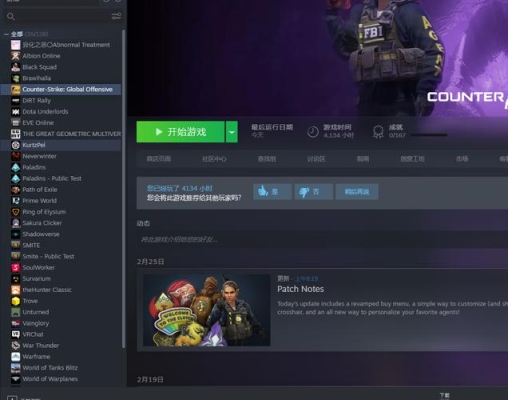Collapse the top library category tree
This screenshot has height=400, width=508.
coord(6,34)
